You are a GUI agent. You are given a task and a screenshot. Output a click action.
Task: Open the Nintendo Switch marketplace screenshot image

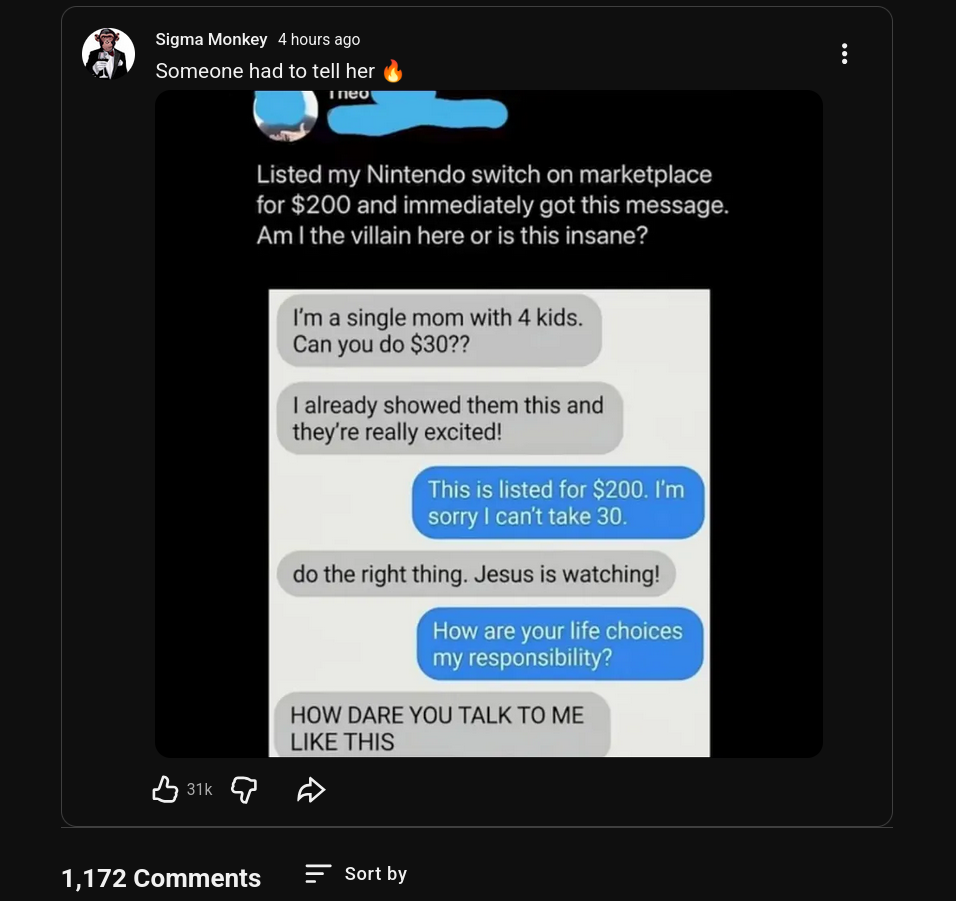(488, 424)
